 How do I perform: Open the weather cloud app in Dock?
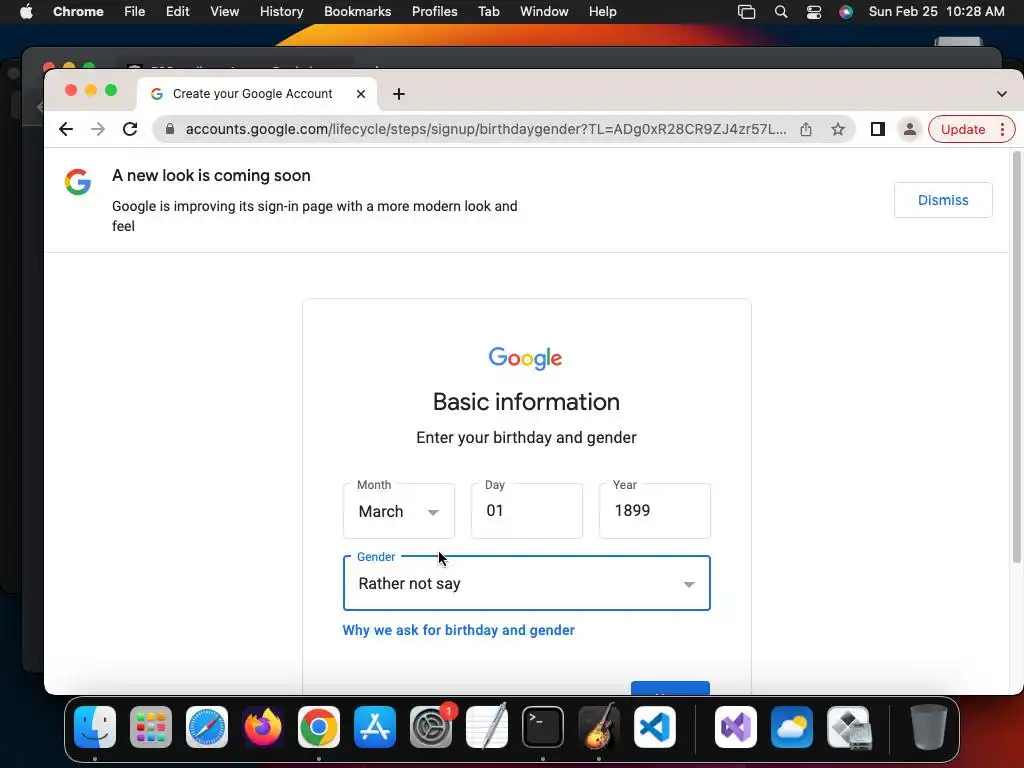792,727
